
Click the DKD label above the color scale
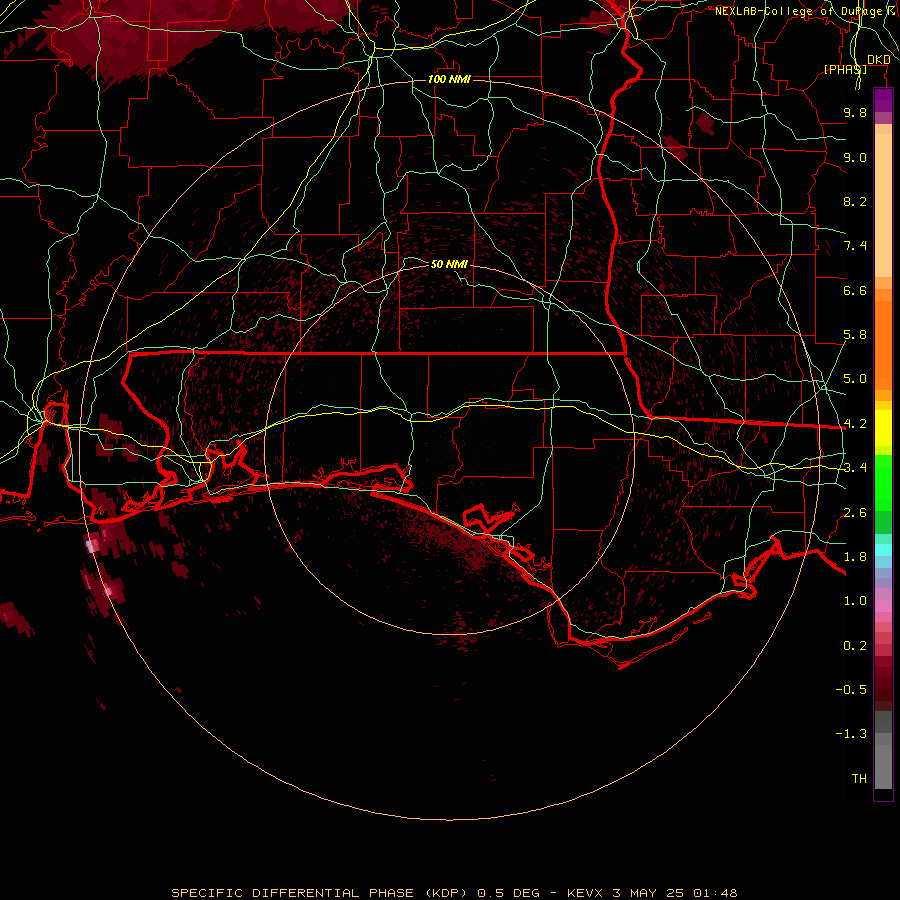tap(879, 60)
